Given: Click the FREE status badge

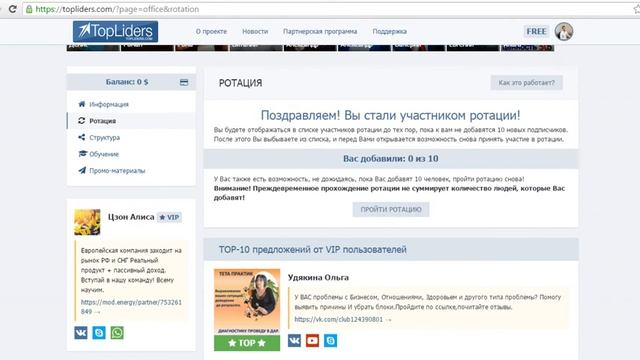Looking at the screenshot, I should (x=536, y=31).
